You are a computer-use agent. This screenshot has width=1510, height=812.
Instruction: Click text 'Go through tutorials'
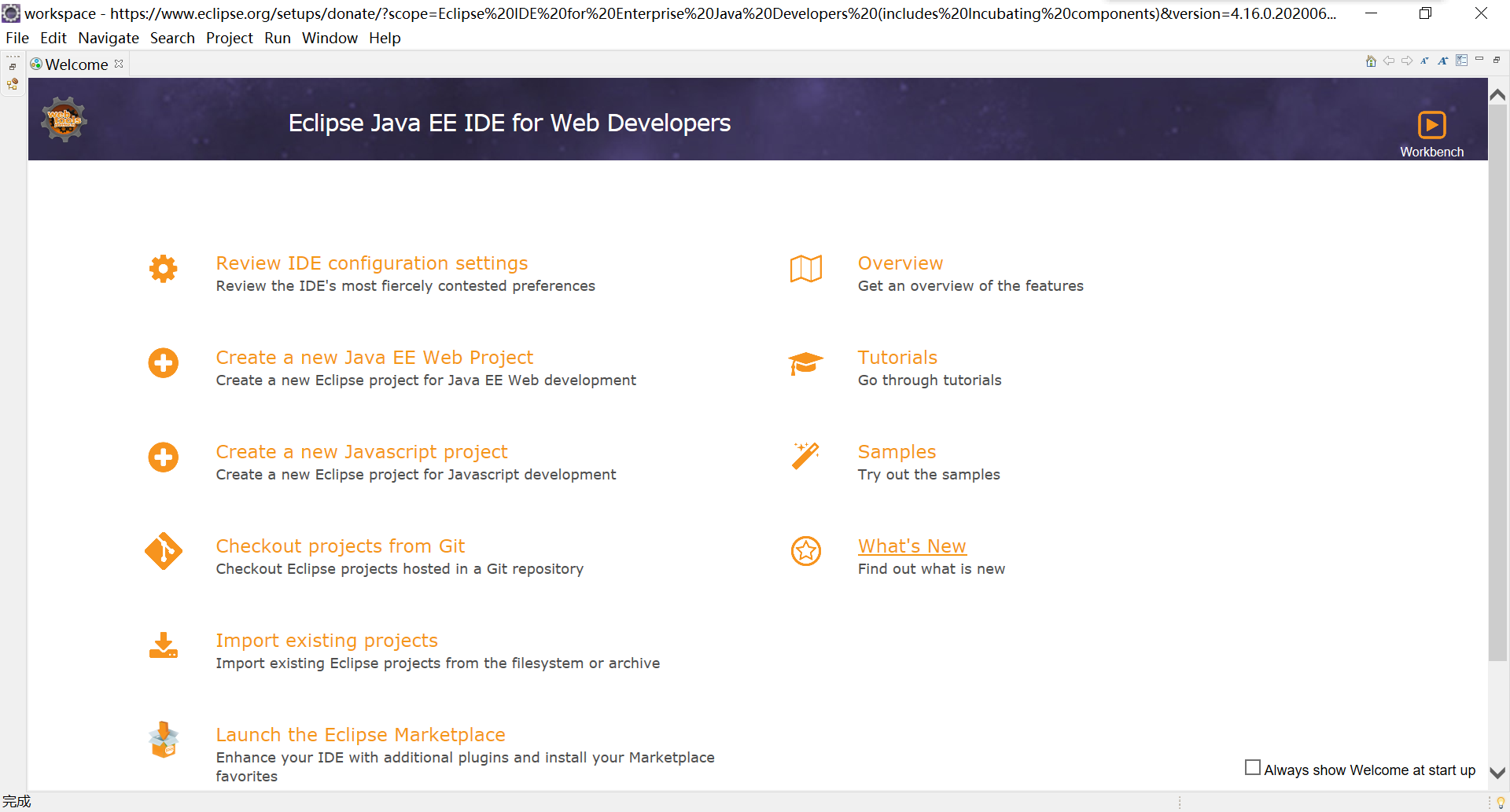(930, 380)
